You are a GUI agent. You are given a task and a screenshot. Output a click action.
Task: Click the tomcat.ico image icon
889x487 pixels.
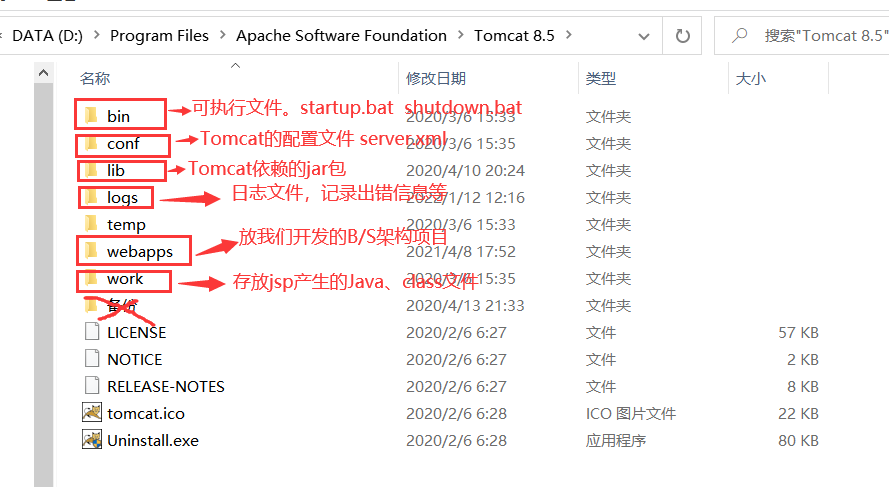[x=92, y=413]
